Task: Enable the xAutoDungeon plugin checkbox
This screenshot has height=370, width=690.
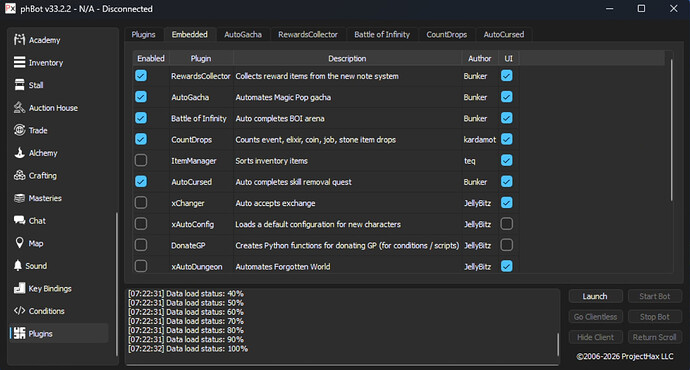Action: point(141,266)
